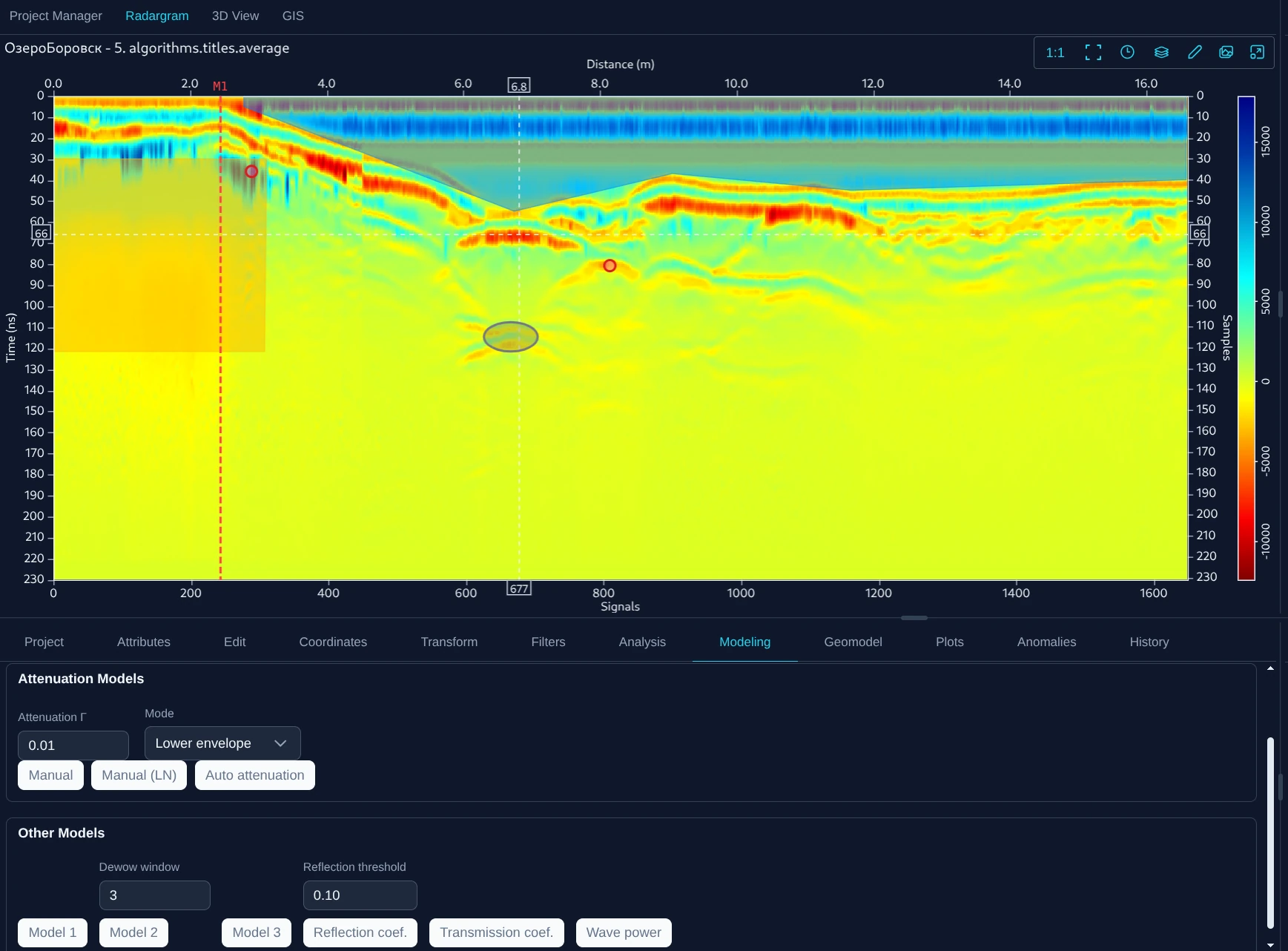Screen dimensions: 1288x951
Task: Enable Manual attenuation mode
Action: [x=50, y=774]
